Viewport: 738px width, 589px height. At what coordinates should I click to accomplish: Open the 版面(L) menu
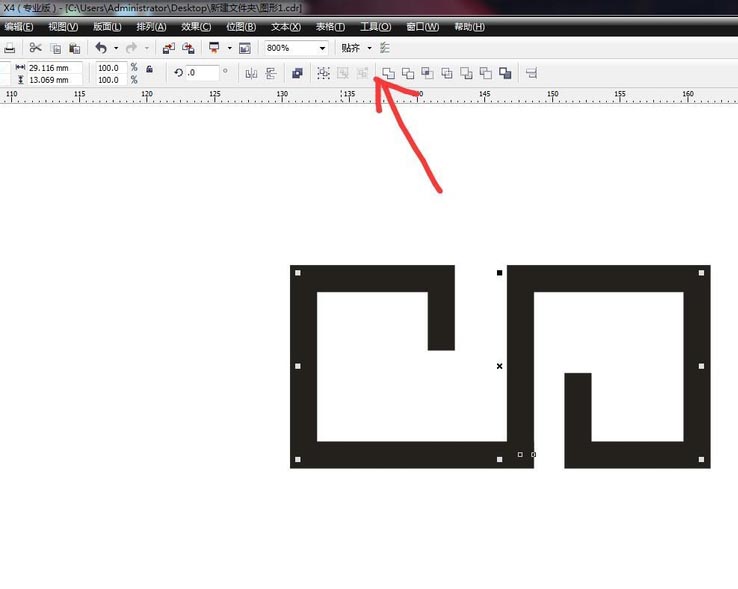(107, 27)
